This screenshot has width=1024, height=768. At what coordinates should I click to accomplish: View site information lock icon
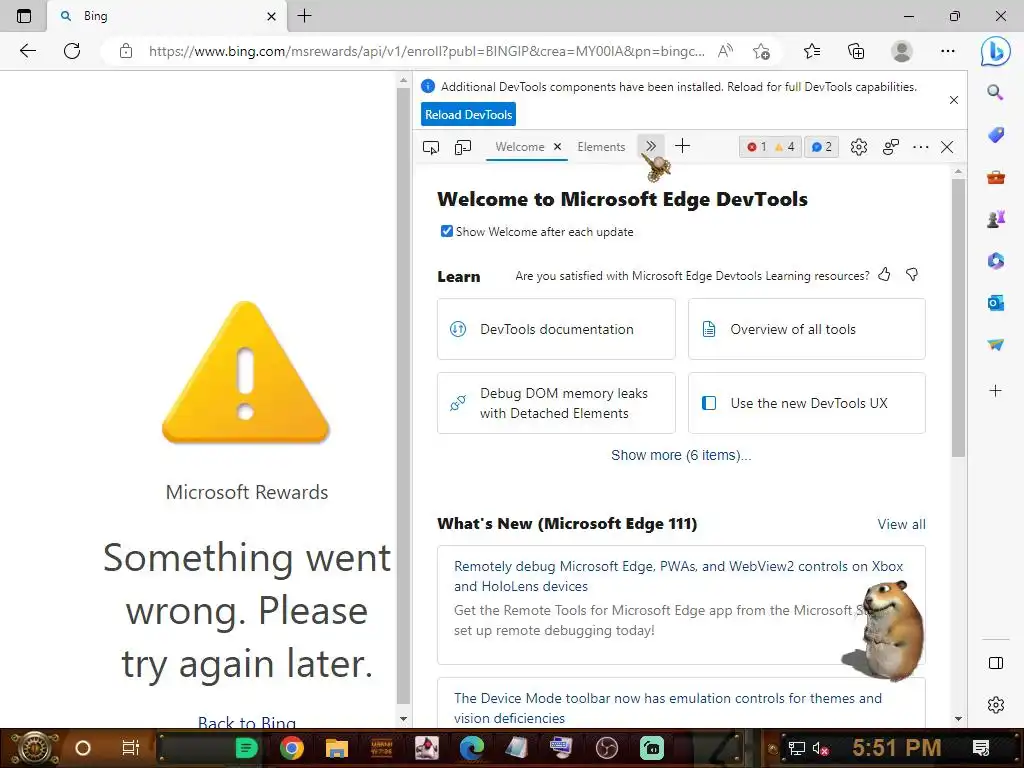click(126, 51)
